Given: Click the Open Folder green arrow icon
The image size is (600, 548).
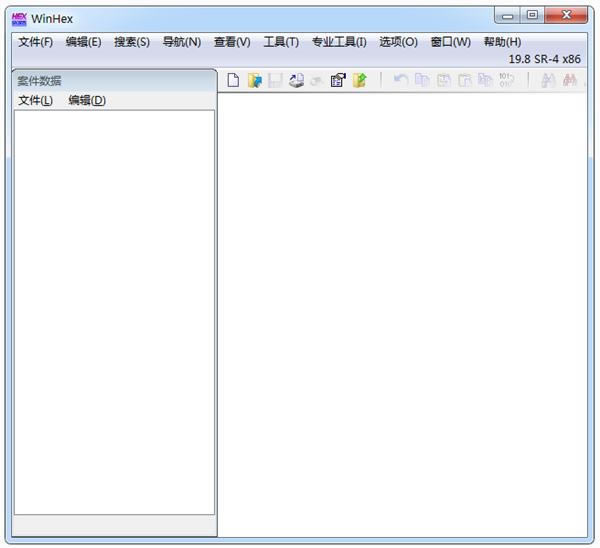Looking at the screenshot, I should (360, 80).
